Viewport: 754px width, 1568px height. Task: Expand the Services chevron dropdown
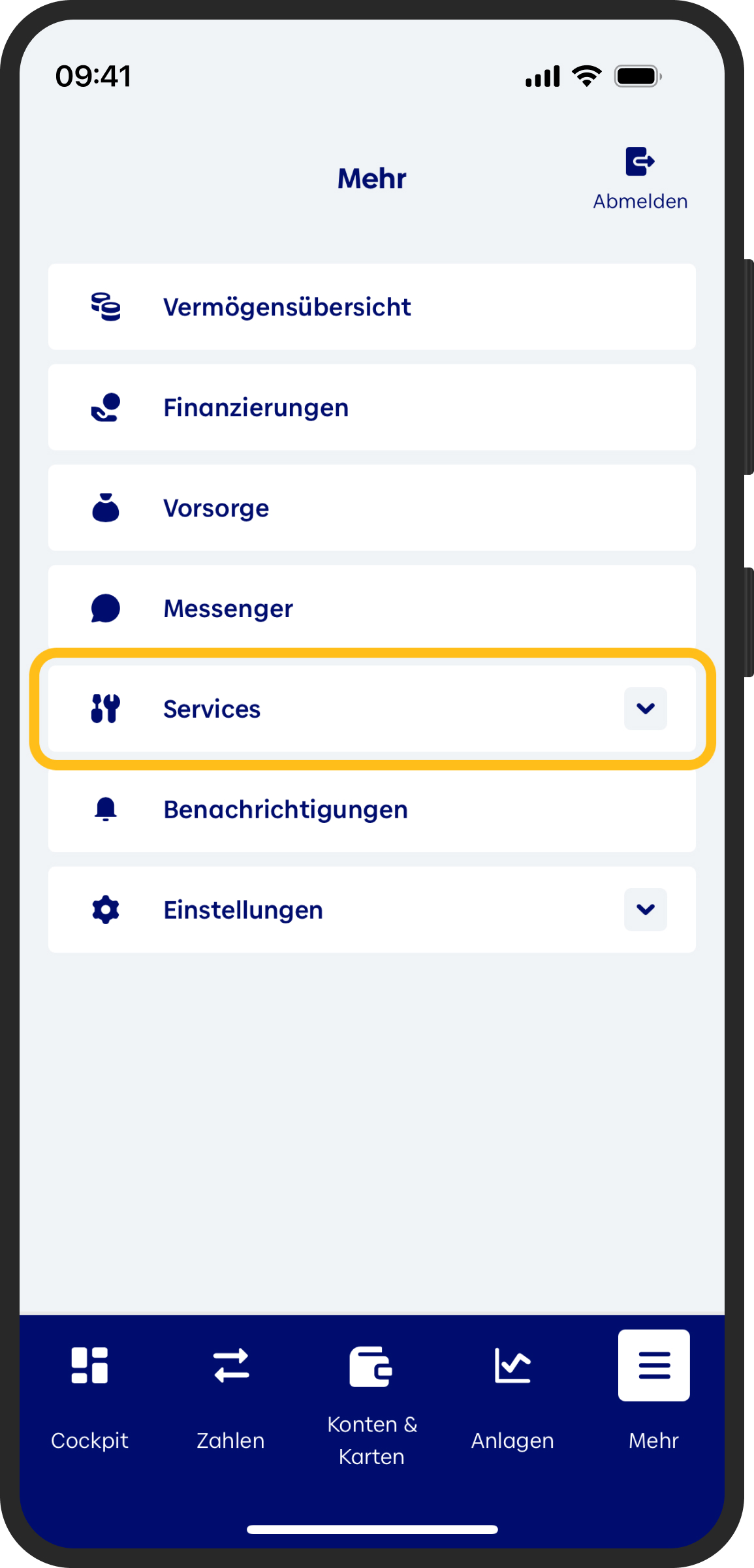pos(645,709)
